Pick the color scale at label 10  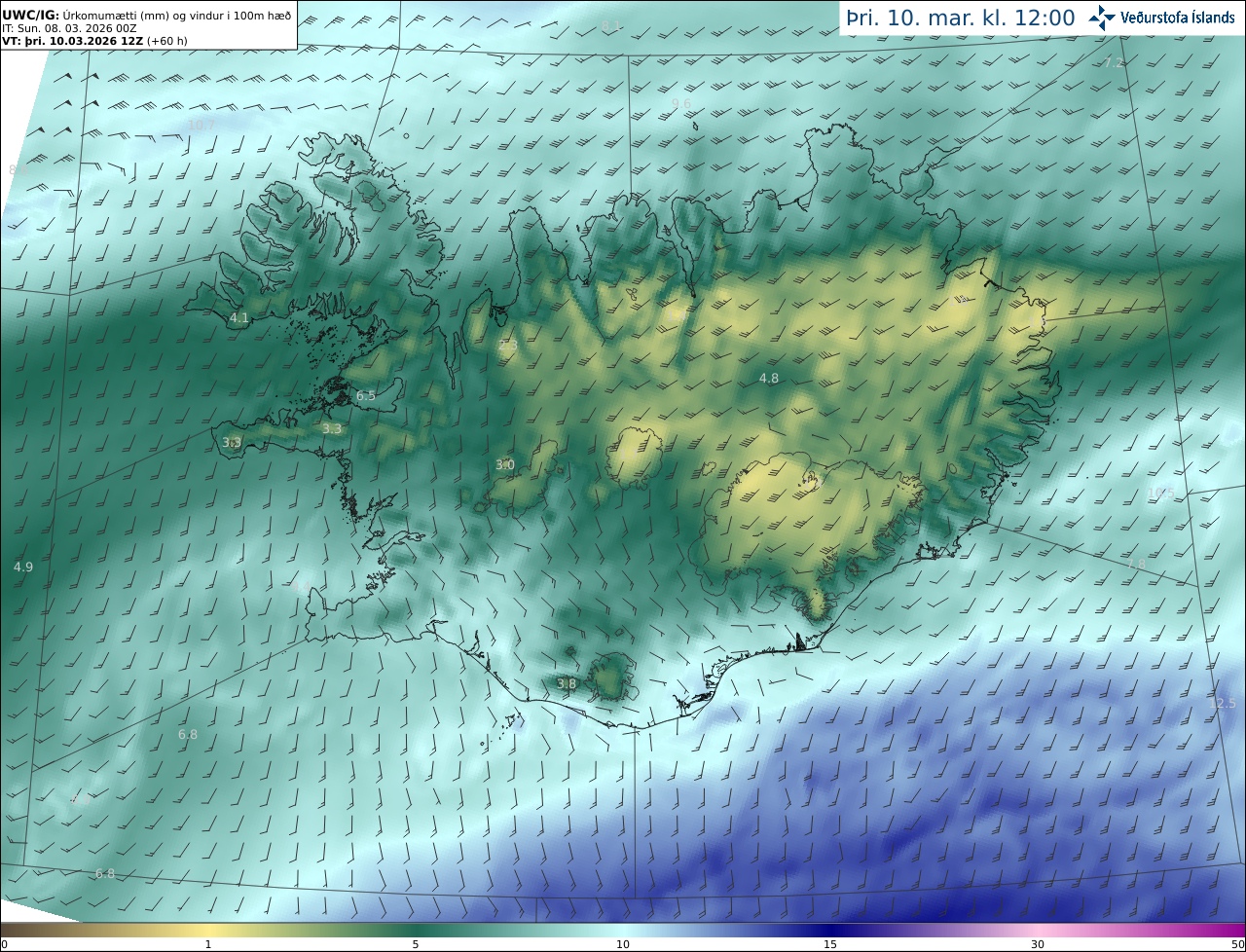[x=623, y=944]
